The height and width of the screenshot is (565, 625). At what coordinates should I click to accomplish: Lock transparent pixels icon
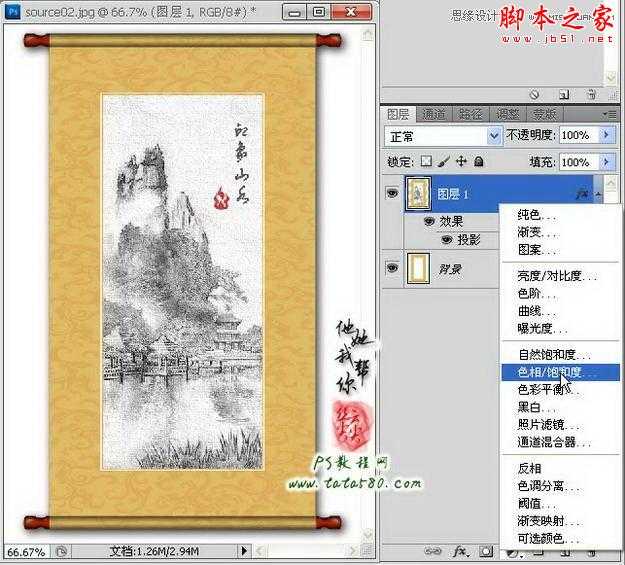click(x=426, y=161)
